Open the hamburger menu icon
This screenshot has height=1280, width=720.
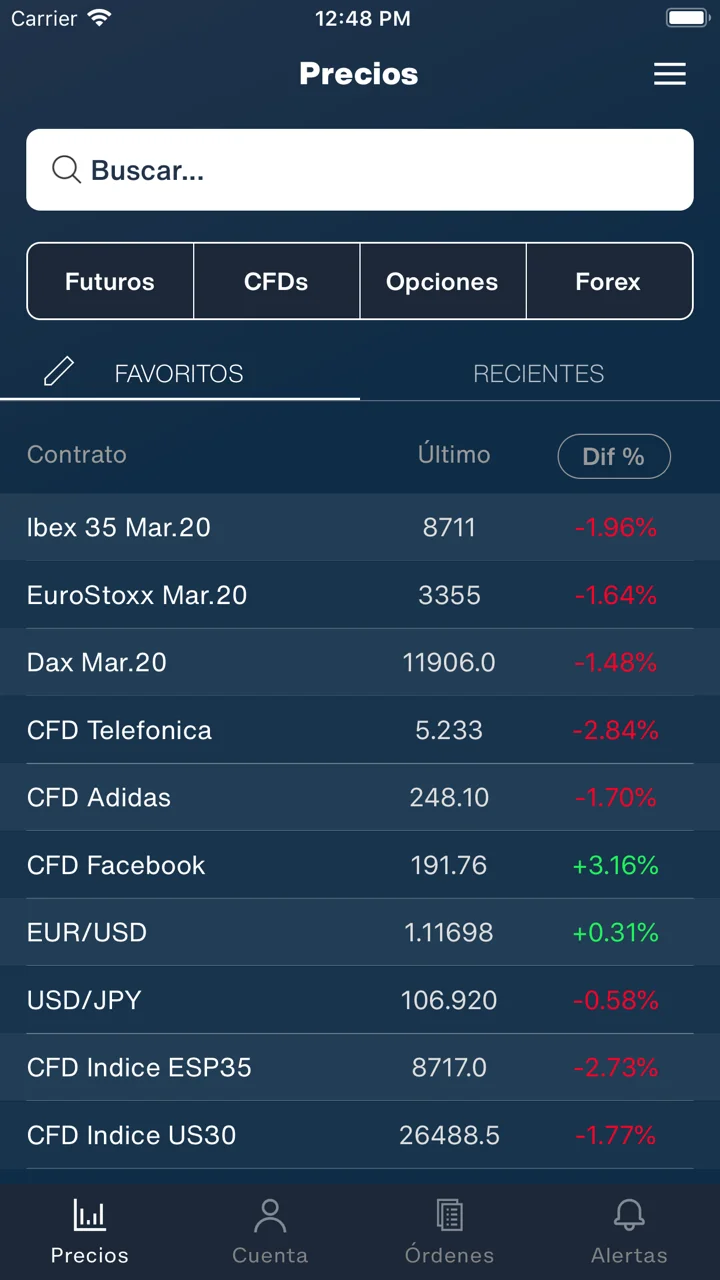click(669, 74)
